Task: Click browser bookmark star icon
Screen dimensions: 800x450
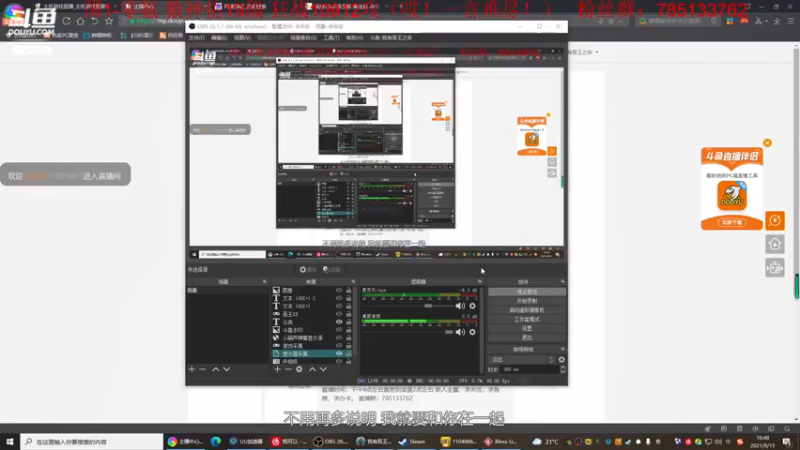Action: (109, 21)
